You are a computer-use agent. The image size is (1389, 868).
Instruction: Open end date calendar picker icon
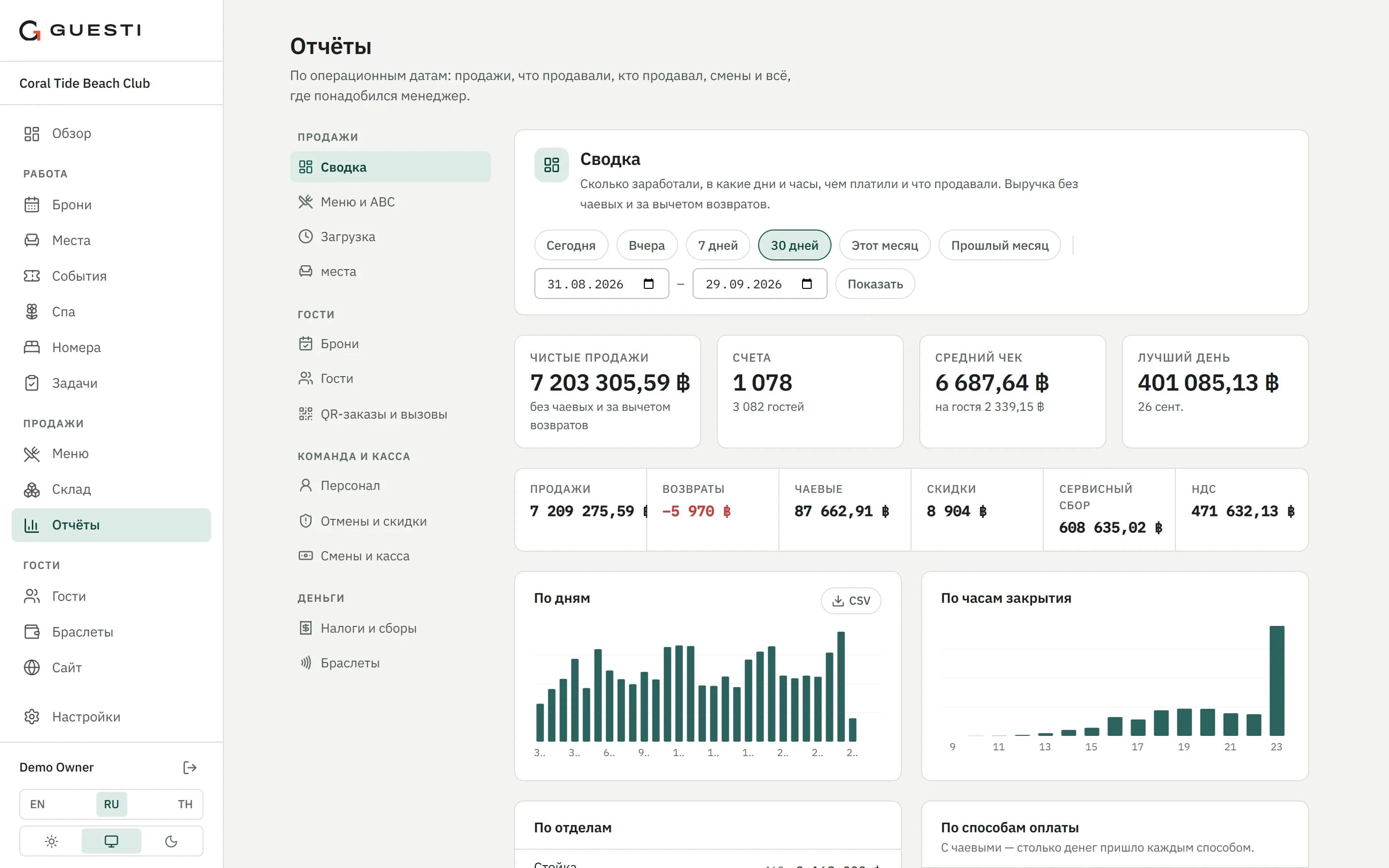806,284
